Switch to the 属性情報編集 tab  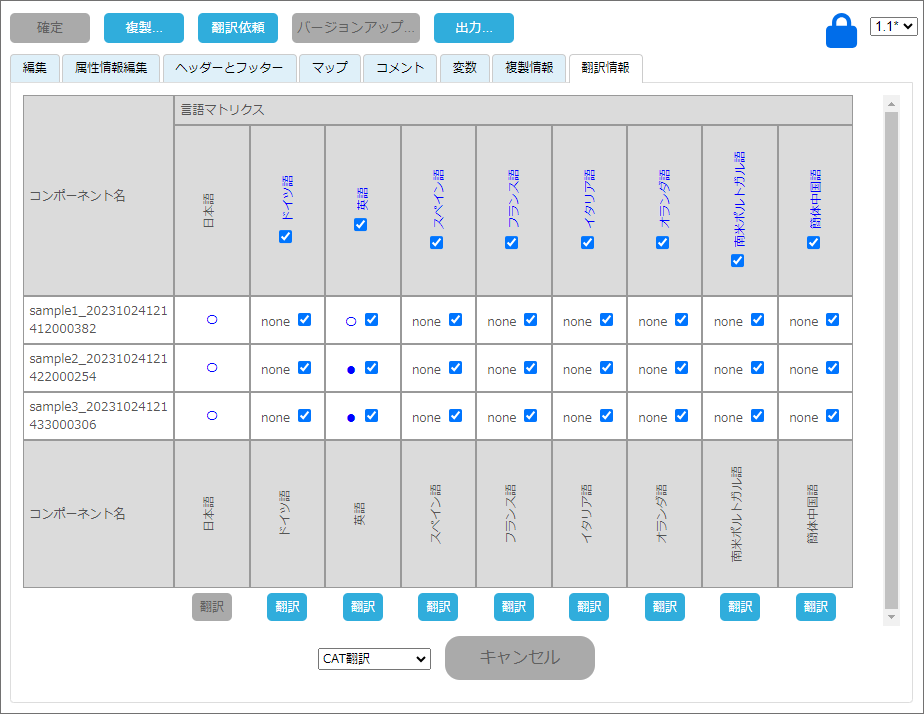(111, 68)
